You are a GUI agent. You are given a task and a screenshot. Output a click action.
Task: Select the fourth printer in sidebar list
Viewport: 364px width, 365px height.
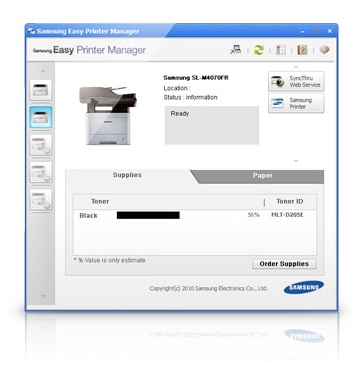coord(41,172)
